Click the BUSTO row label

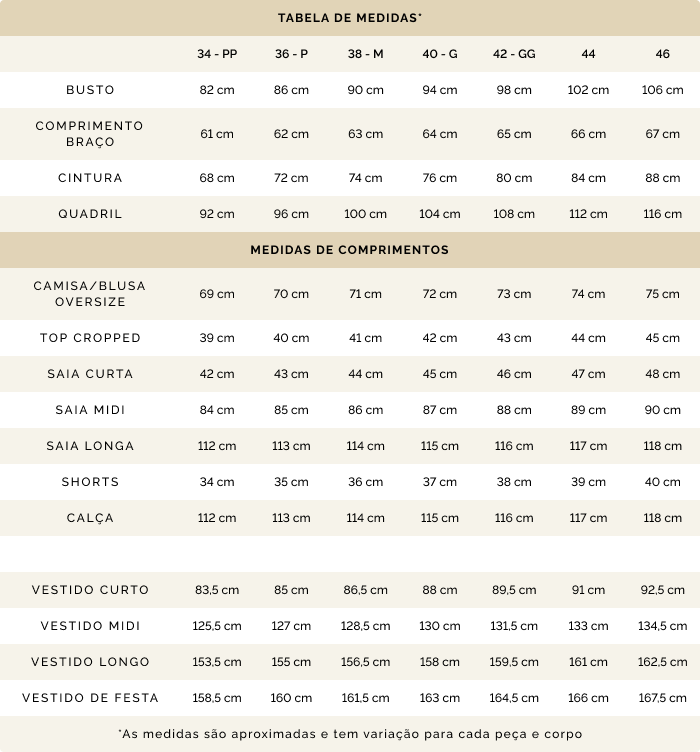90,90
